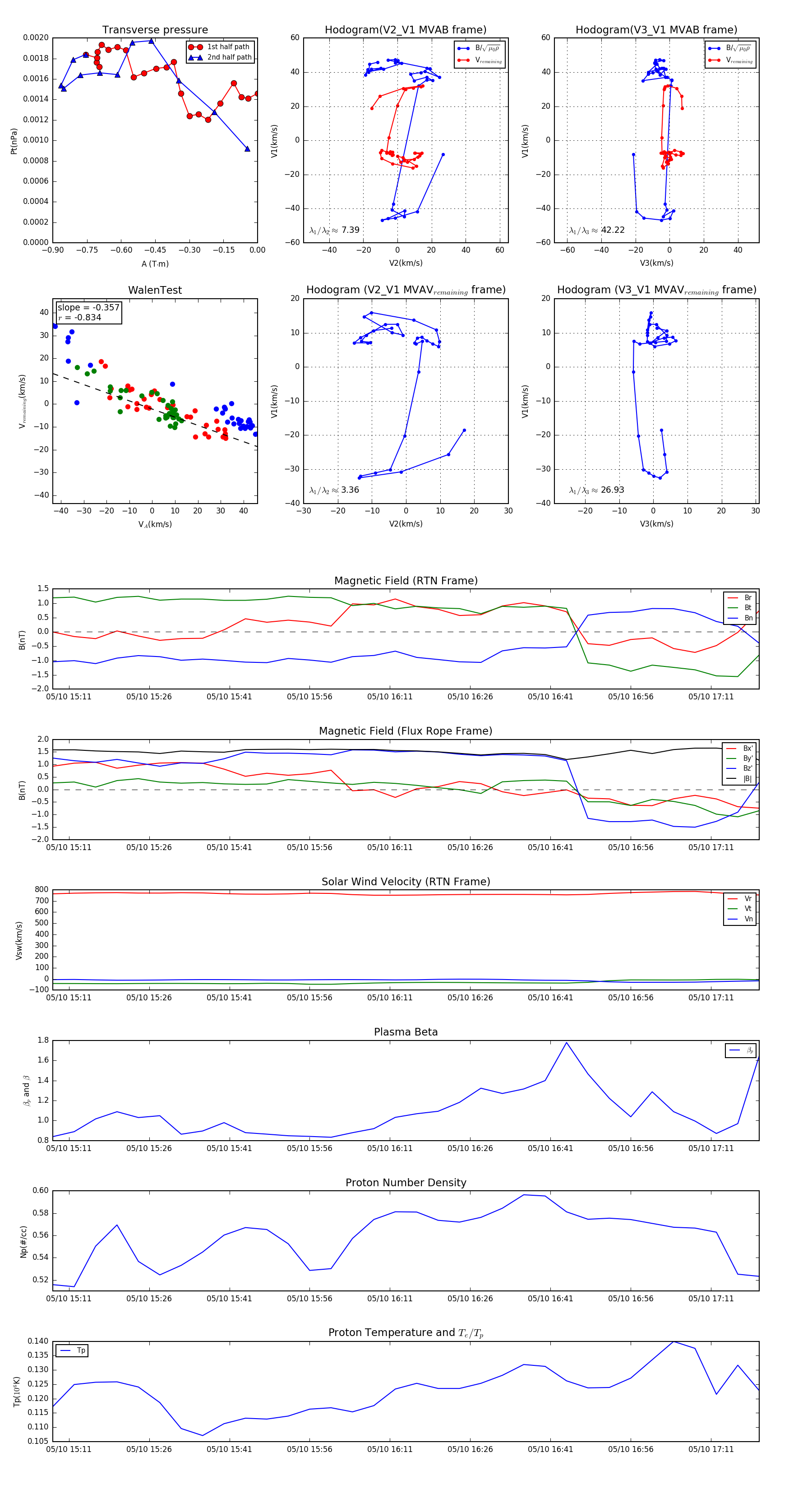
Task: Select the '1st half path' legend entry
Action: pyautogui.click(x=220, y=47)
